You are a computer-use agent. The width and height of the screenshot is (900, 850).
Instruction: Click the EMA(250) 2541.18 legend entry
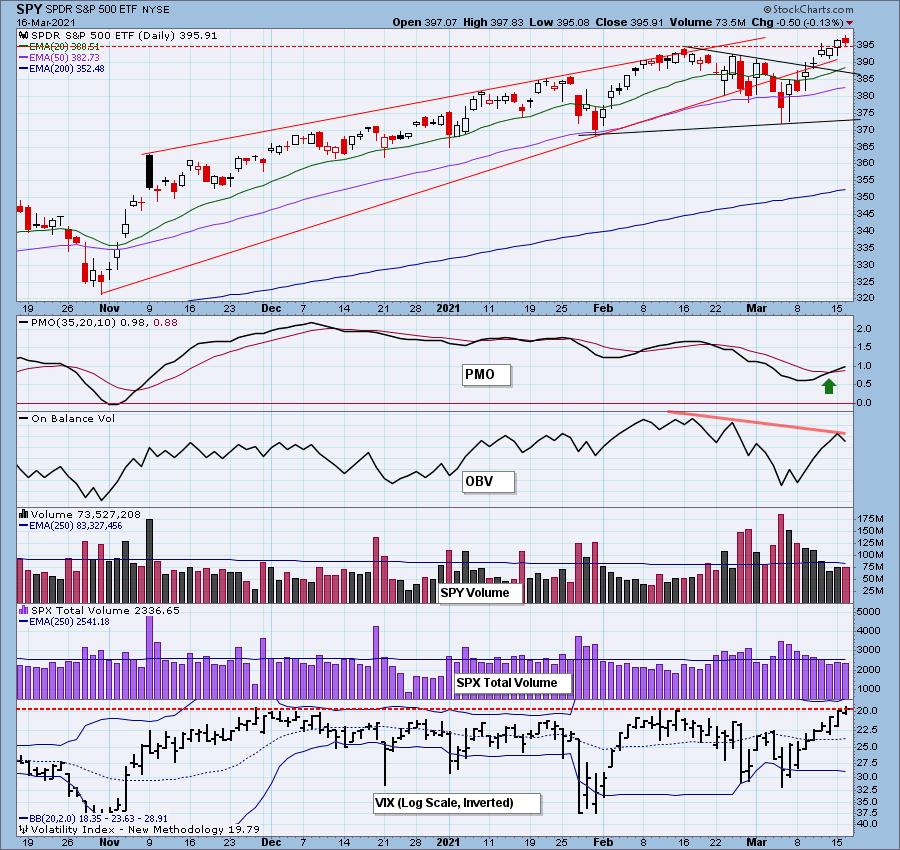pyautogui.click(x=65, y=622)
